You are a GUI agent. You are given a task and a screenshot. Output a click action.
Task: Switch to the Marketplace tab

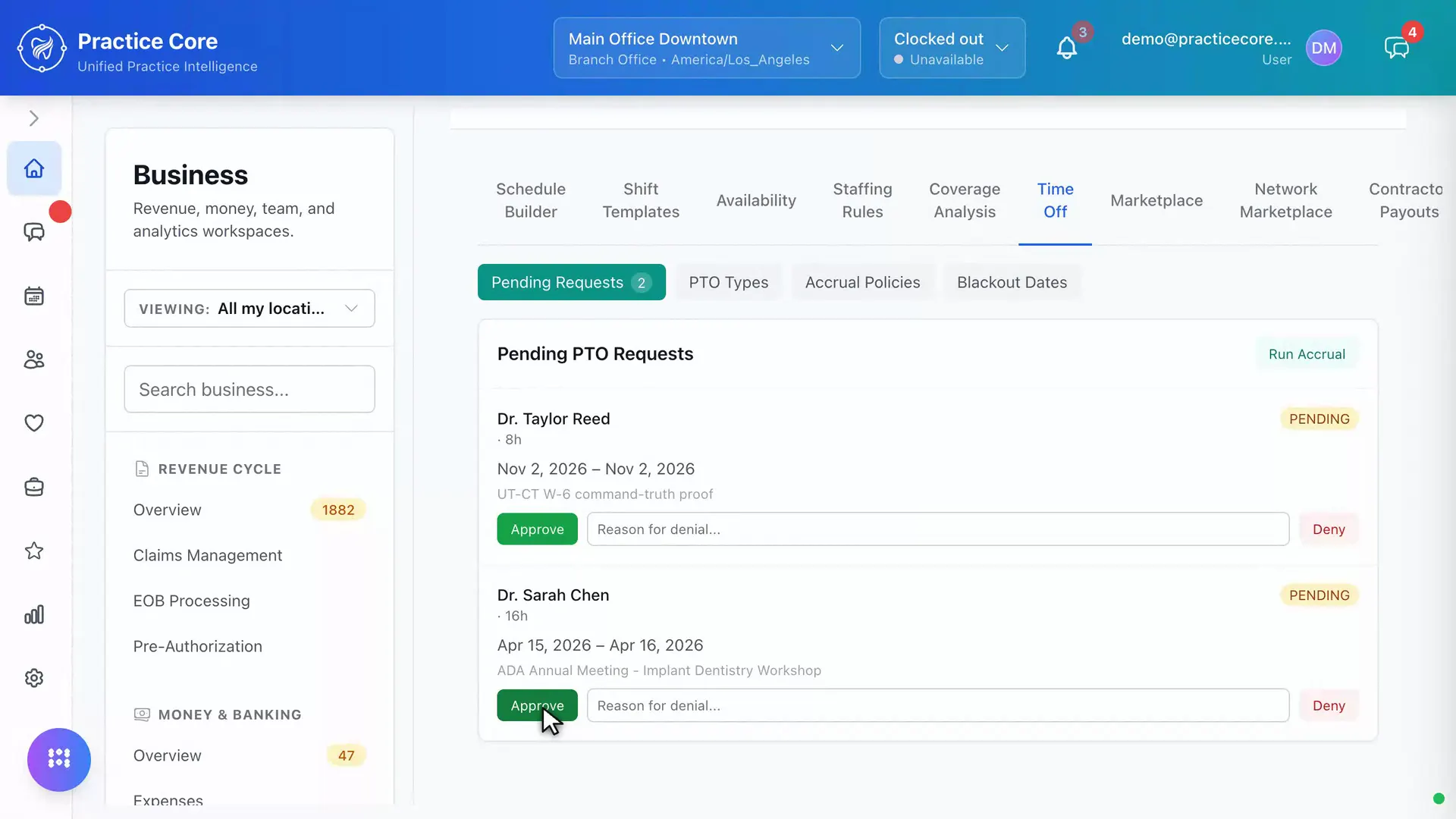pos(1156,200)
